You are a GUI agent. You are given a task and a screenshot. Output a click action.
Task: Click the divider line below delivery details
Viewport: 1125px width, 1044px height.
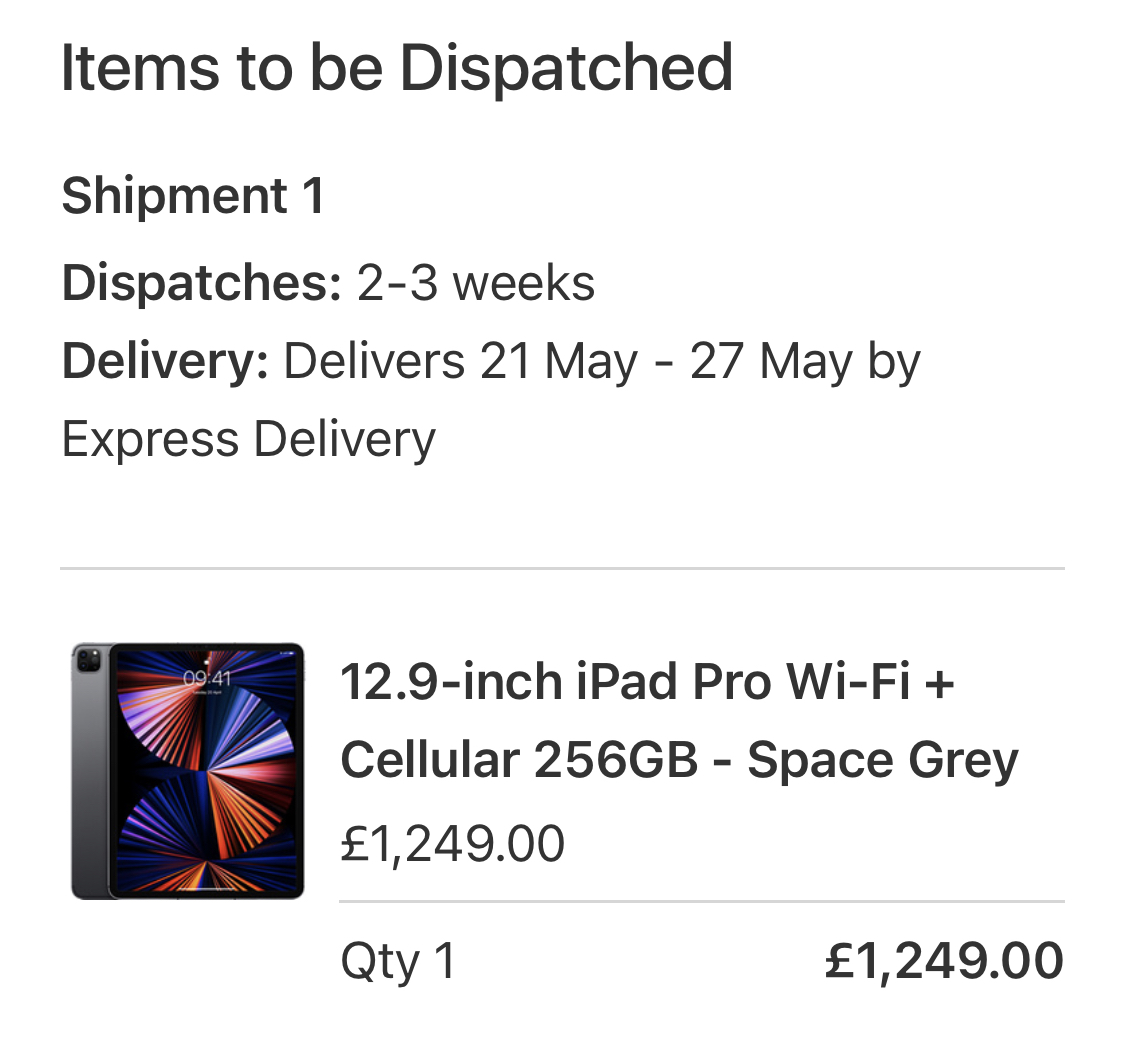[x=562, y=568]
